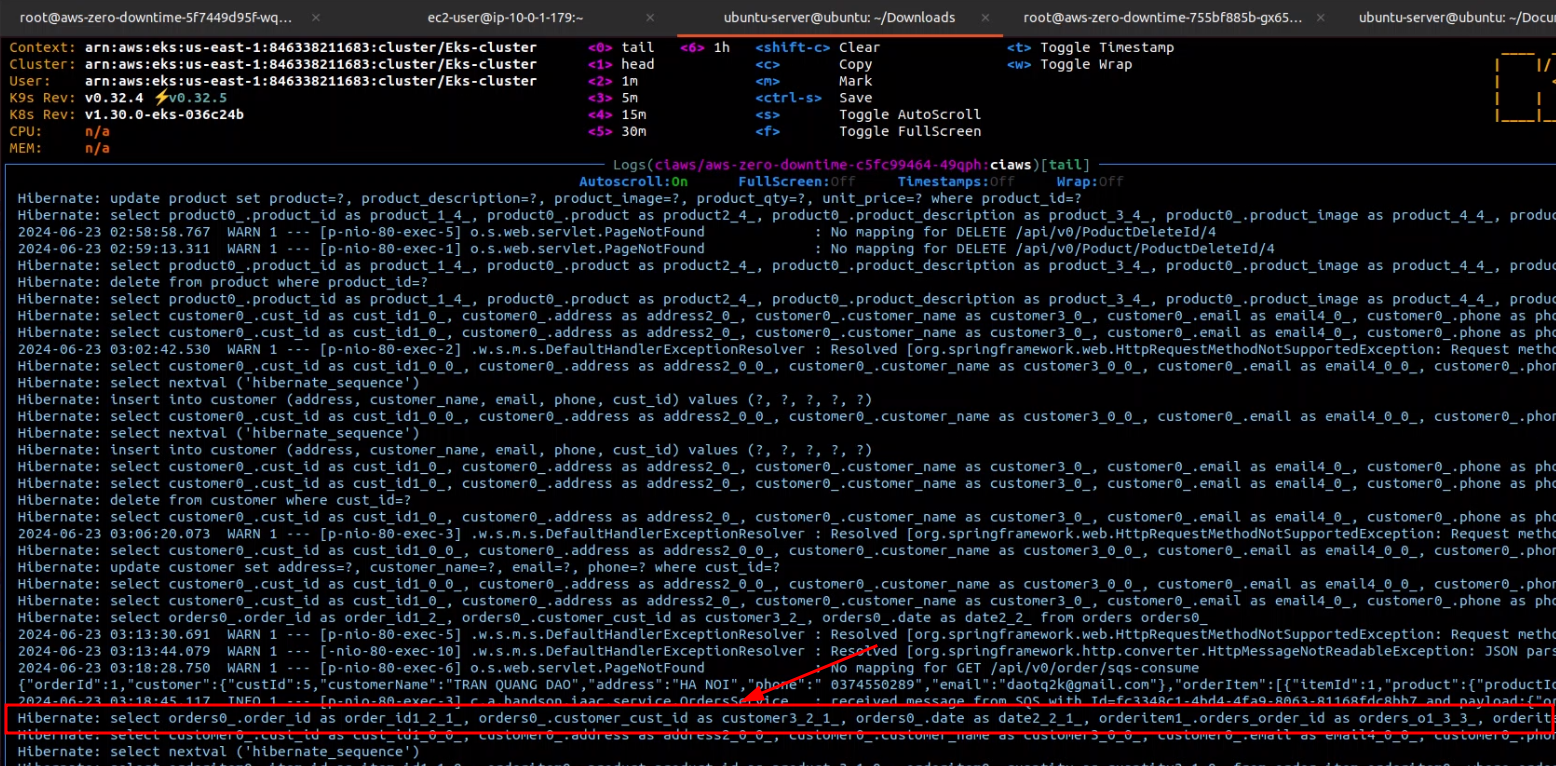Click the <t> Toggle Timestamp hint
Image resolution: width=1556 pixels, height=766 pixels.
click(1091, 48)
